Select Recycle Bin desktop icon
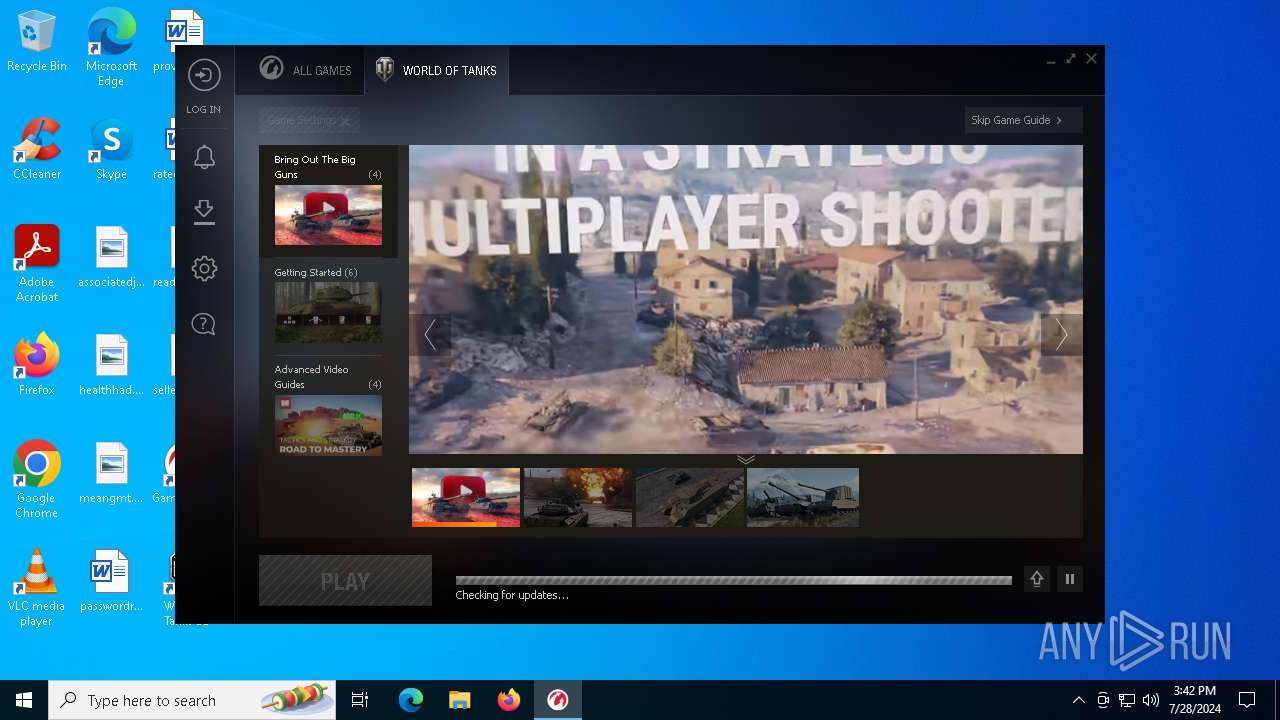This screenshot has width=1280, height=720. pos(37,42)
